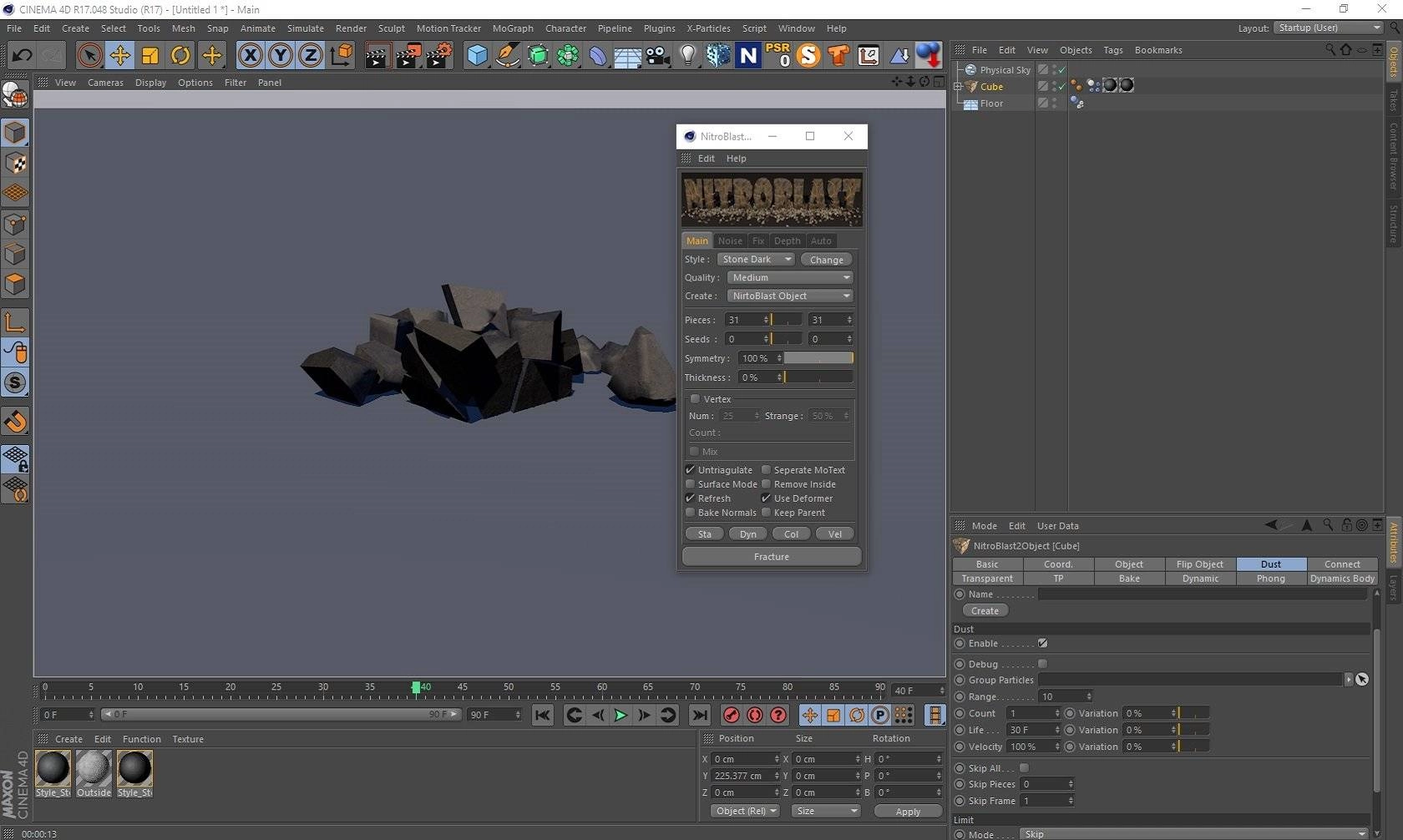Toggle Z axis lock

tap(311, 56)
